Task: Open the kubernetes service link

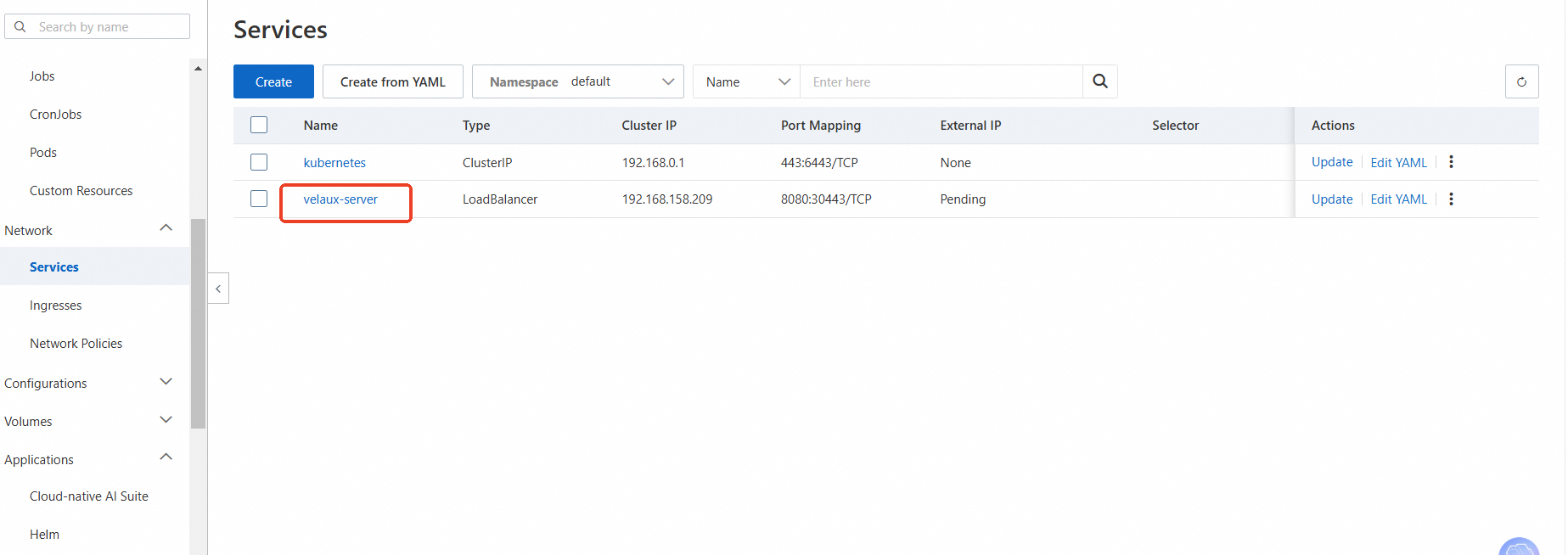Action: (x=334, y=163)
